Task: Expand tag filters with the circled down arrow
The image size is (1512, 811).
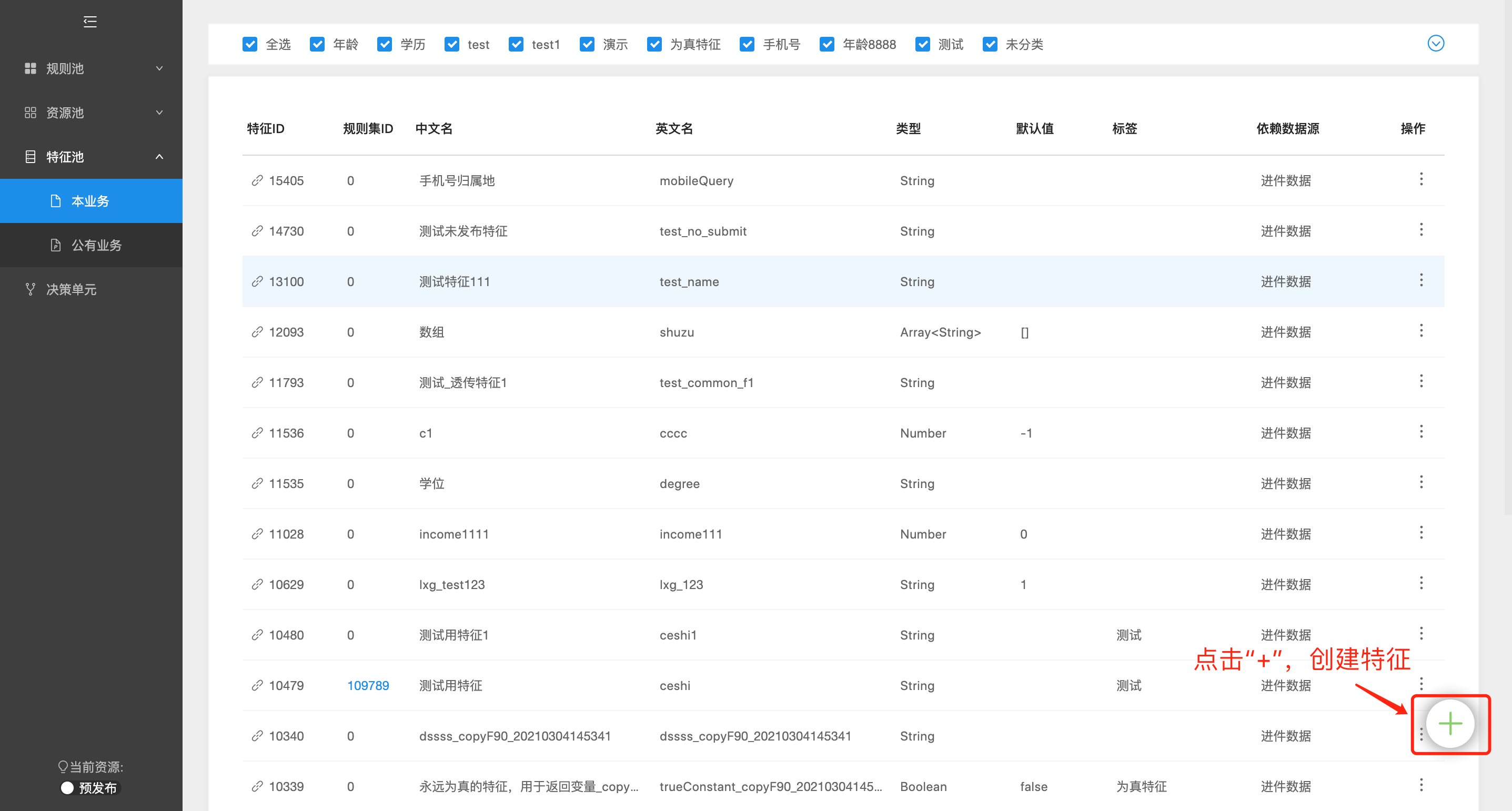Action: 1436,44
